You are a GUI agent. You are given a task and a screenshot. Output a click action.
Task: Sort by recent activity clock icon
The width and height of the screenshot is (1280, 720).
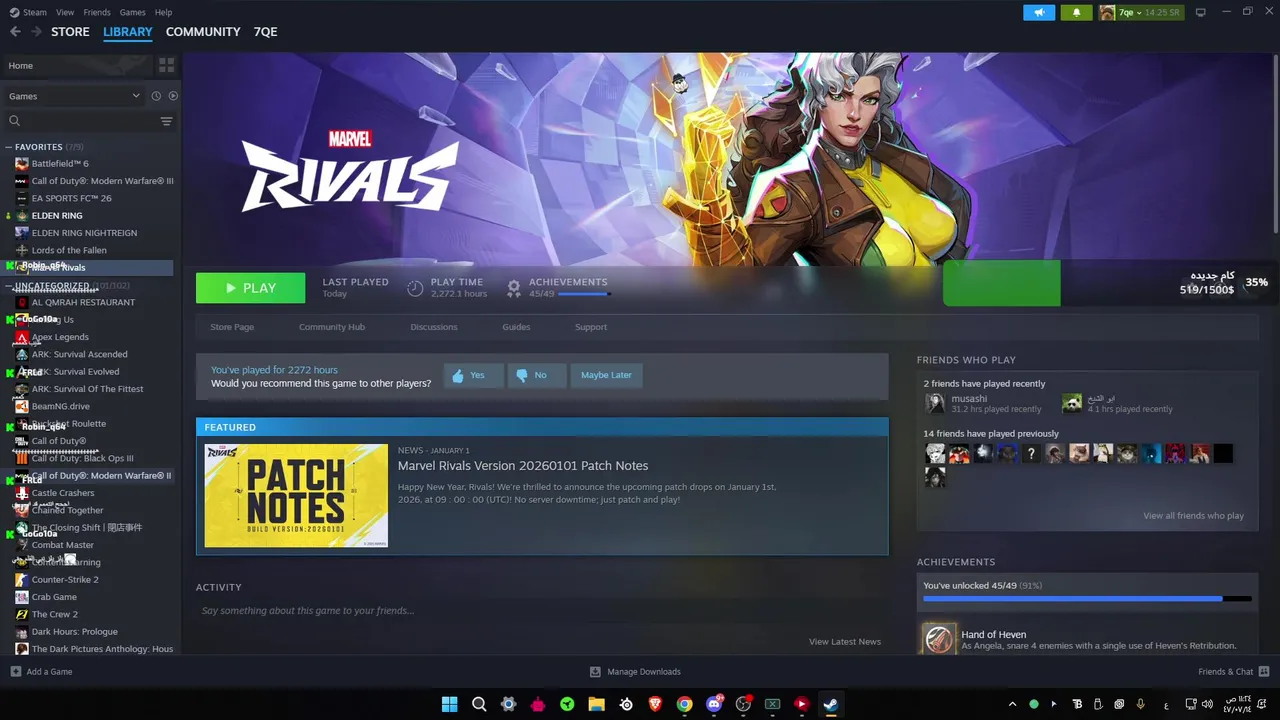(156, 96)
